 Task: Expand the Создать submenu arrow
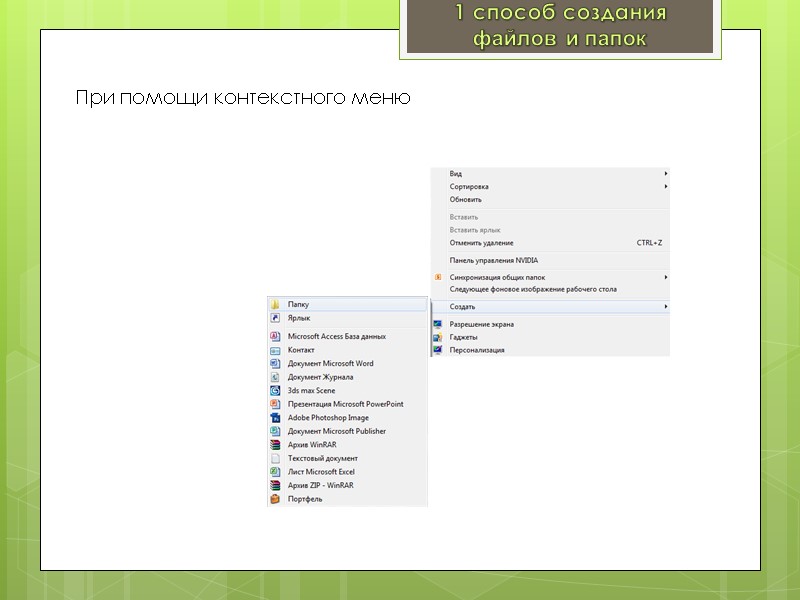[666, 307]
